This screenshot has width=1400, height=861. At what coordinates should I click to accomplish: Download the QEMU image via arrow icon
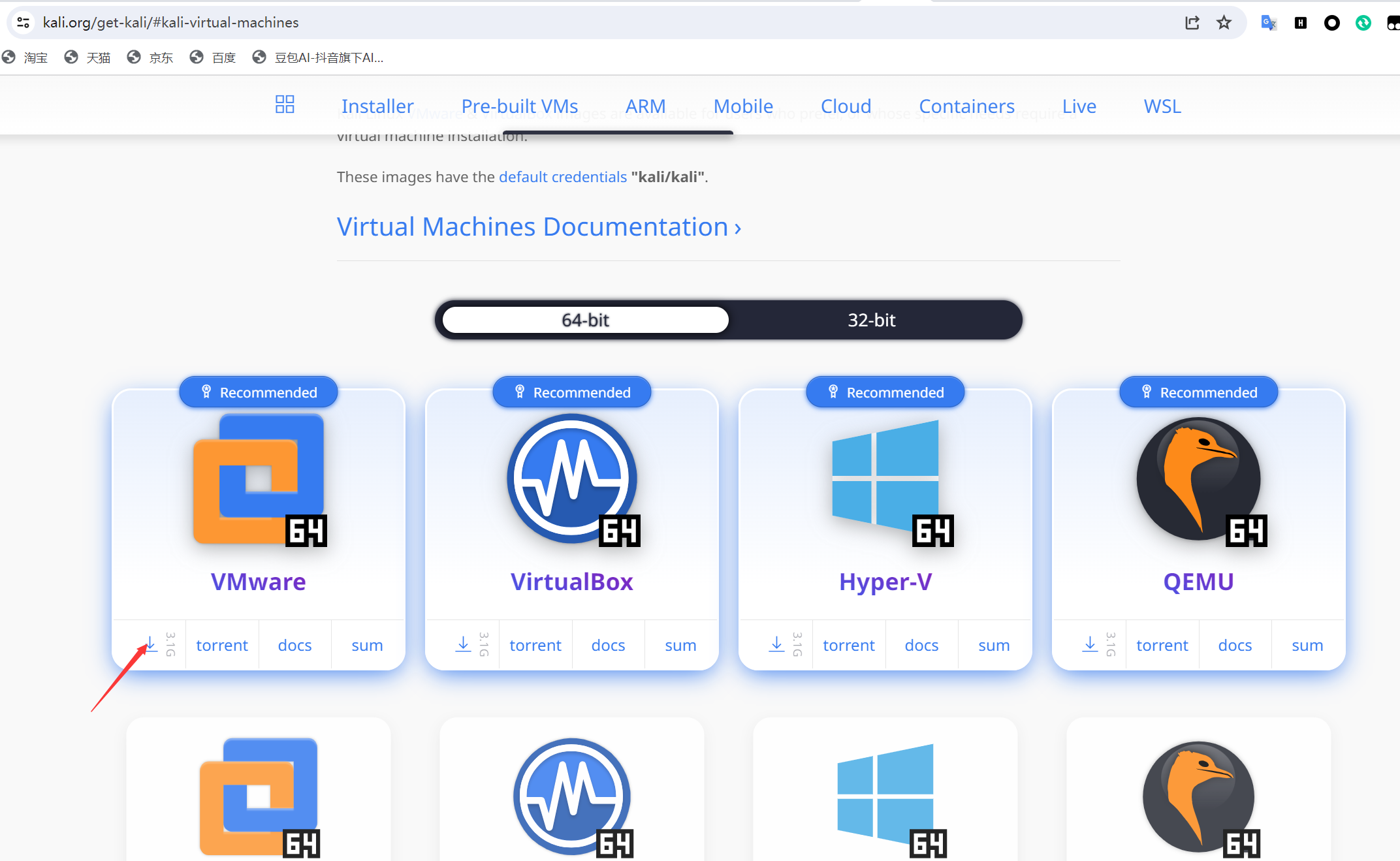tap(1090, 644)
